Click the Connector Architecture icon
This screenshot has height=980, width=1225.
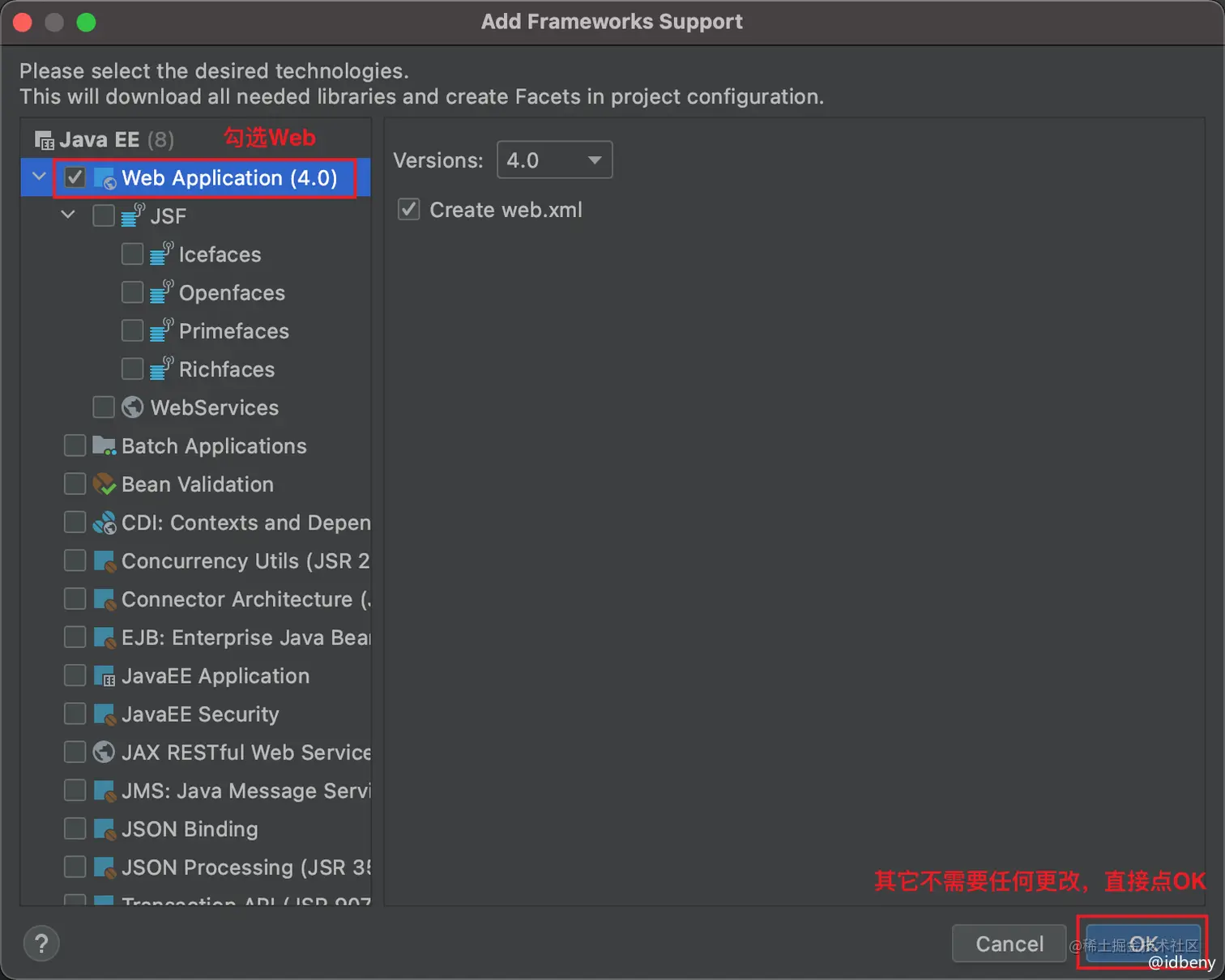[x=105, y=599]
